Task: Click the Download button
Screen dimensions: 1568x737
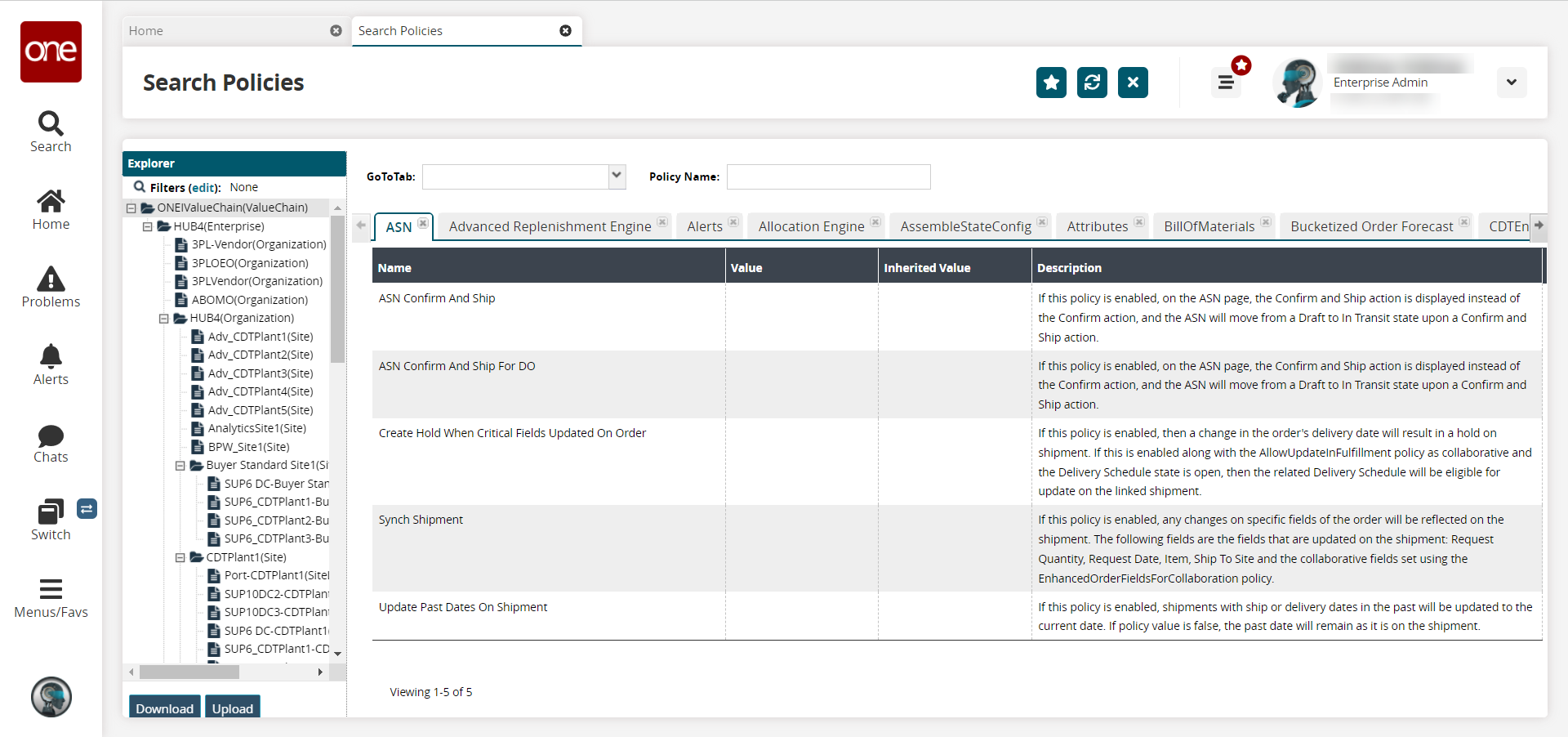Action: (x=164, y=708)
